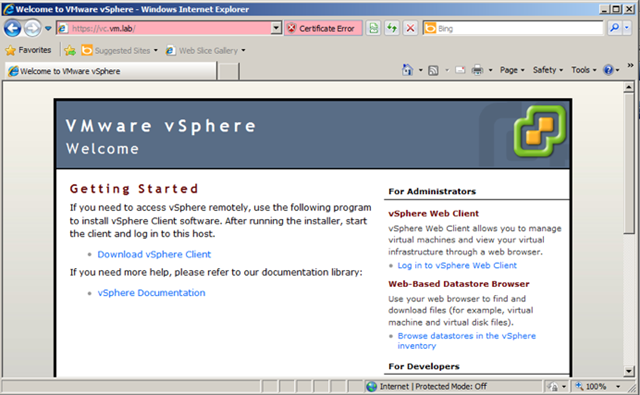Click the search magnifier icon
640x395 pixels.
click(x=614, y=28)
